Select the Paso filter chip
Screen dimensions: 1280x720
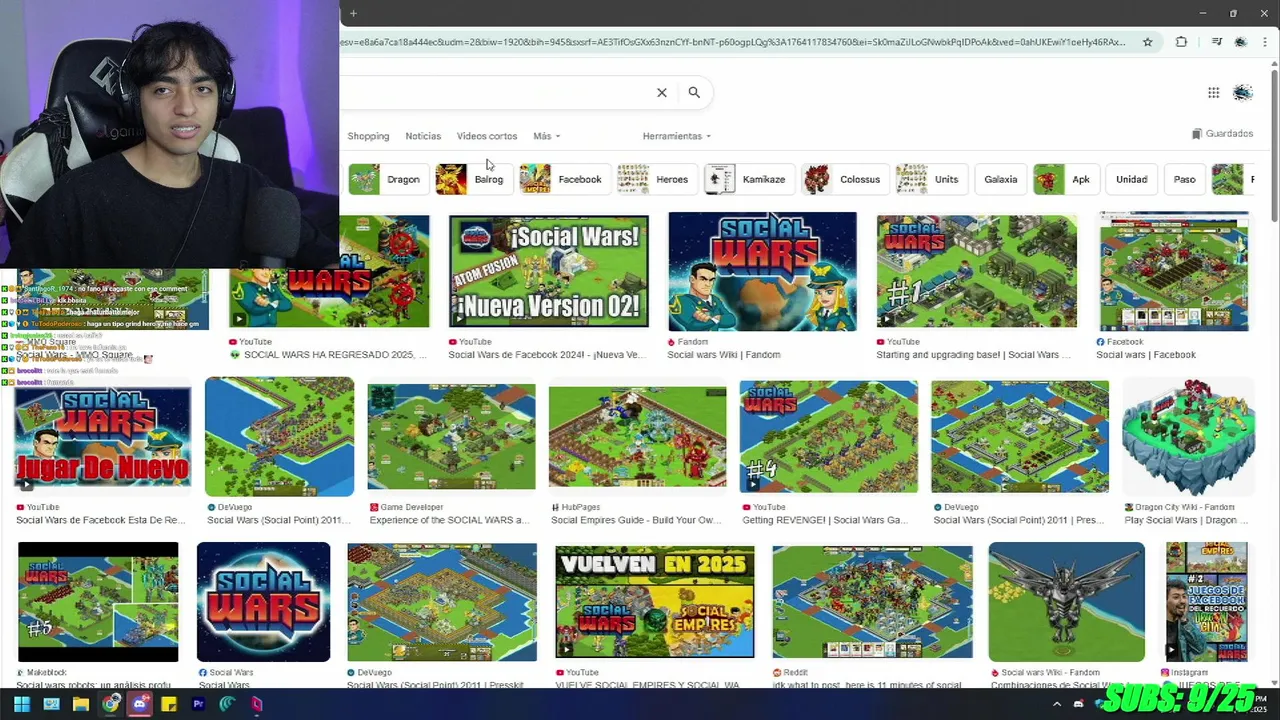[1184, 179]
